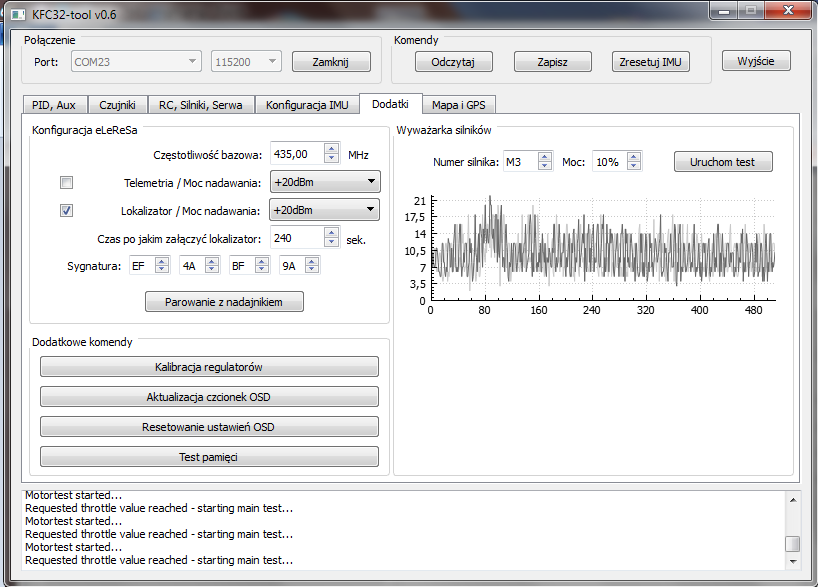Click the Zresetuj IMU button
Screen dimensions: 818x587
pyautogui.click(x=650, y=62)
